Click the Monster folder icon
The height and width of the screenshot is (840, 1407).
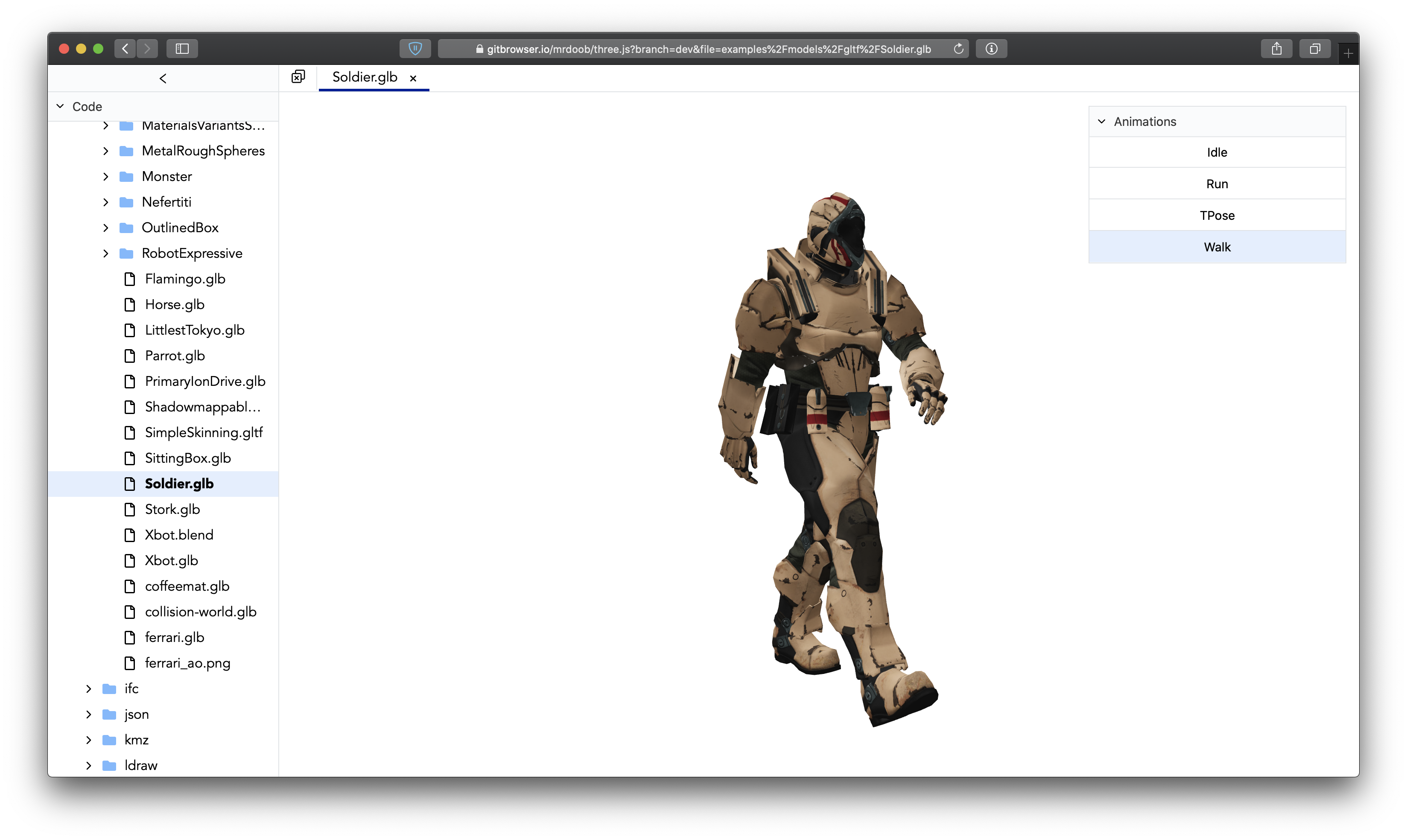coord(127,177)
